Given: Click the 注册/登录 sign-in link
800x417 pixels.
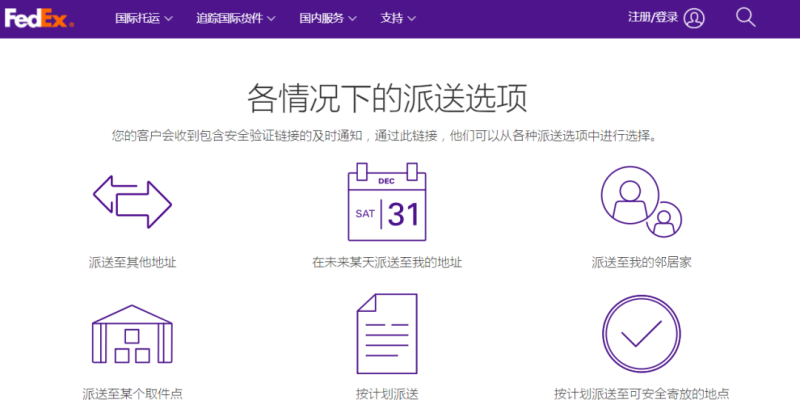Looking at the screenshot, I should click(x=652, y=18).
